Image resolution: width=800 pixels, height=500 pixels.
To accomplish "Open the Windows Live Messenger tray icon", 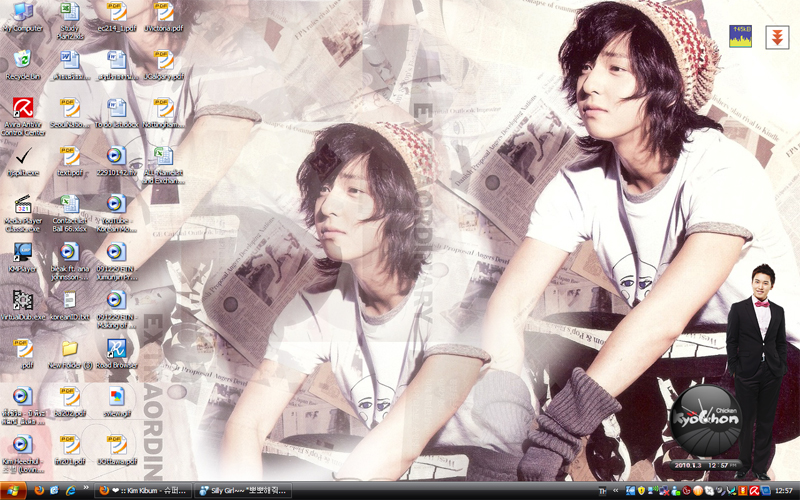I will pyautogui.click(x=676, y=491).
